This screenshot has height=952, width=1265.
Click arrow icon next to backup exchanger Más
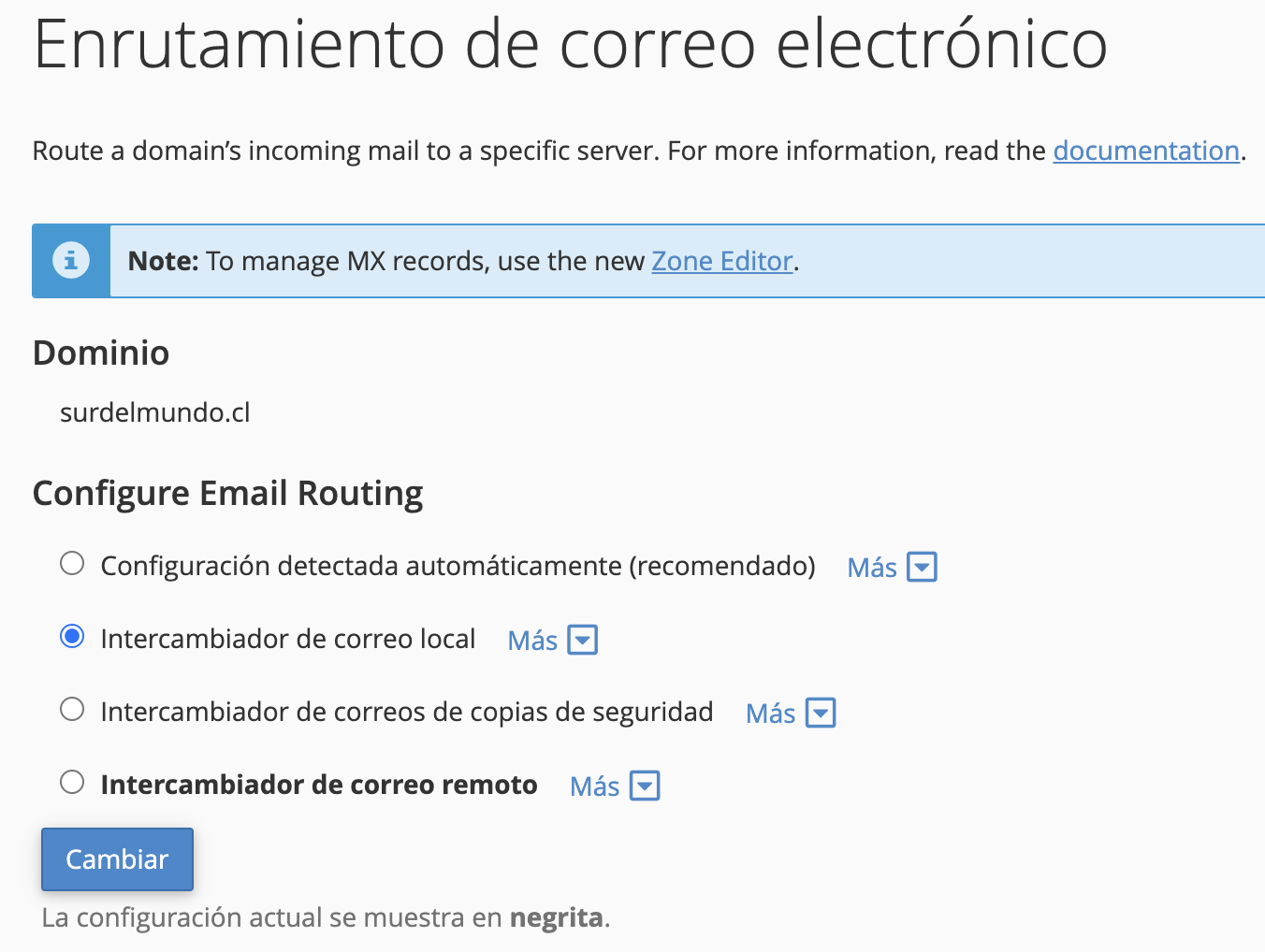[821, 713]
